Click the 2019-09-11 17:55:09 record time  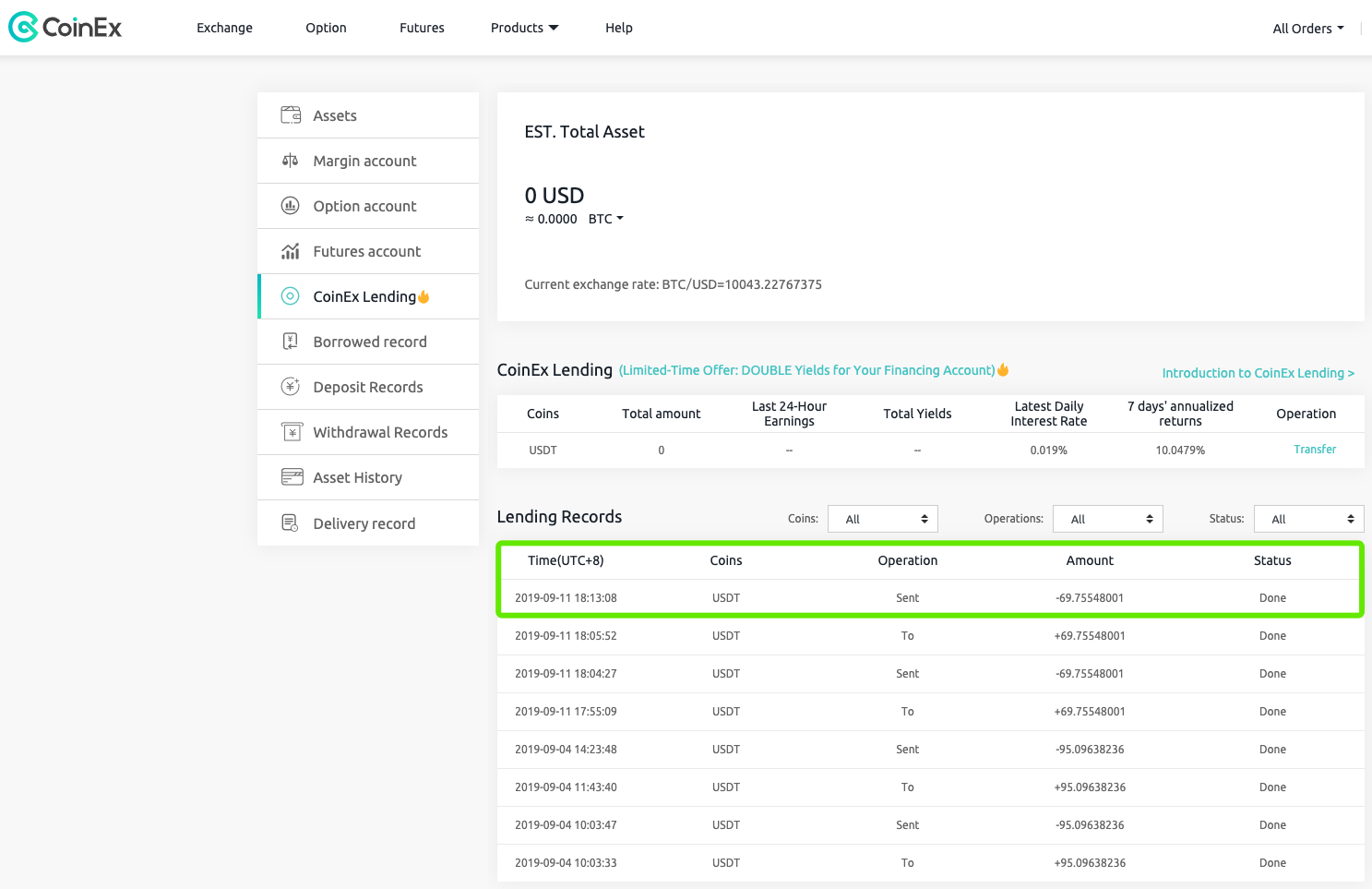(566, 712)
